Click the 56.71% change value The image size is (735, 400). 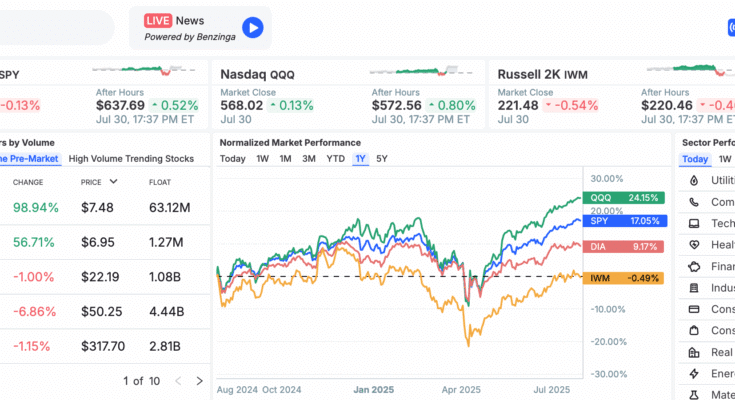[34, 242]
